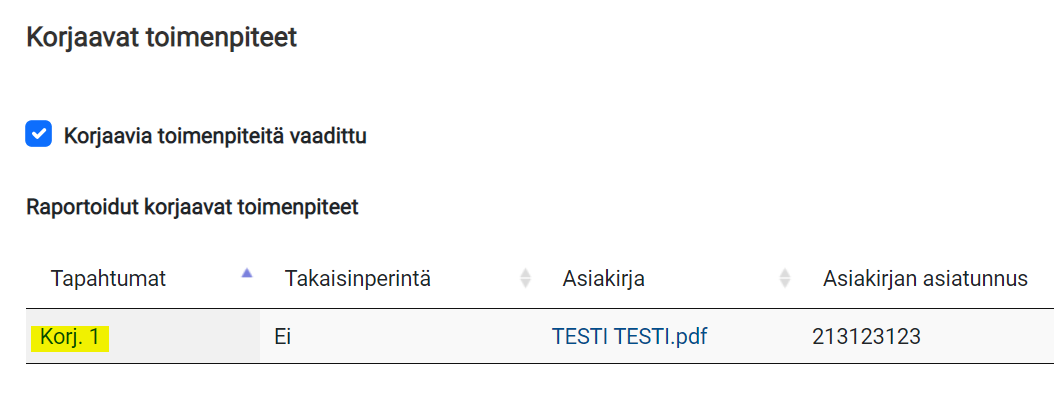Click the checkmark inside the blue checkbox
1054x393 pixels.
point(38,134)
